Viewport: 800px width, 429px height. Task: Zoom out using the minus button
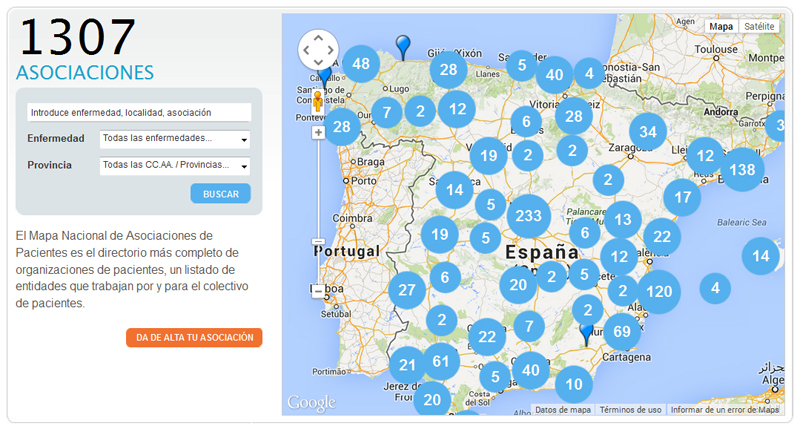point(318,291)
